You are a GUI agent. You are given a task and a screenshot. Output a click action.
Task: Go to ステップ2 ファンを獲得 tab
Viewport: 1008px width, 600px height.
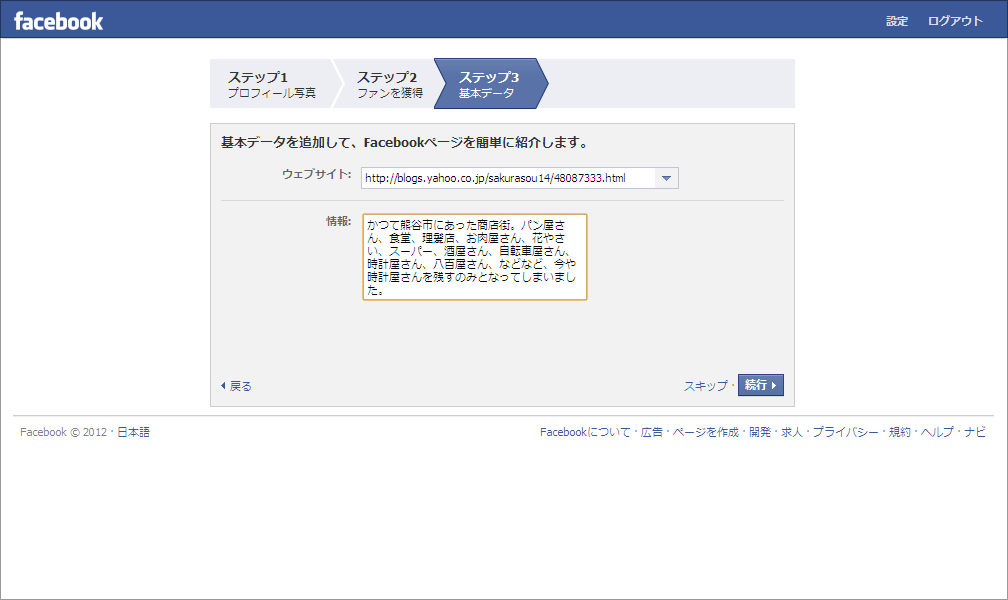coord(390,84)
